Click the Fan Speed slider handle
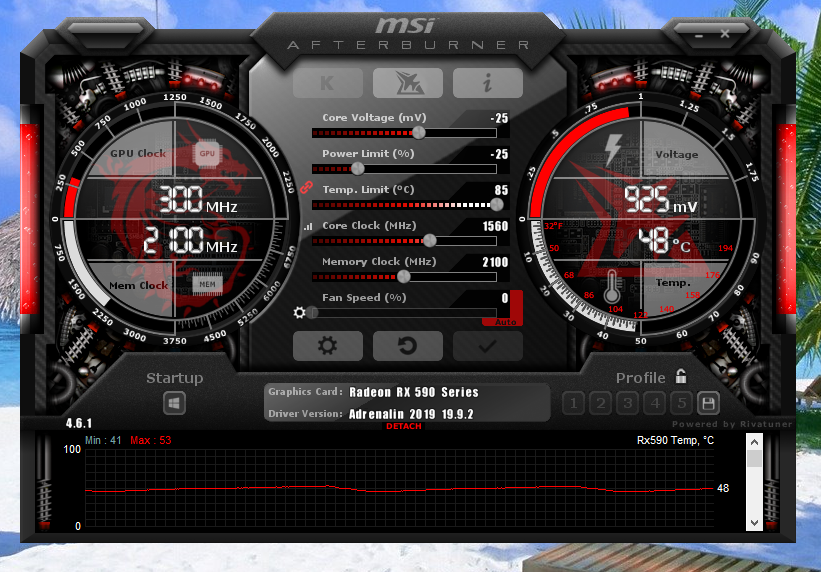 (x=313, y=313)
